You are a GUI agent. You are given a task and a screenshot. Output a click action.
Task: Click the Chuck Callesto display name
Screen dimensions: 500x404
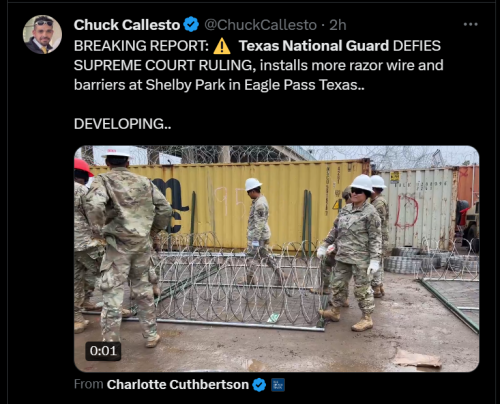click(127, 25)
